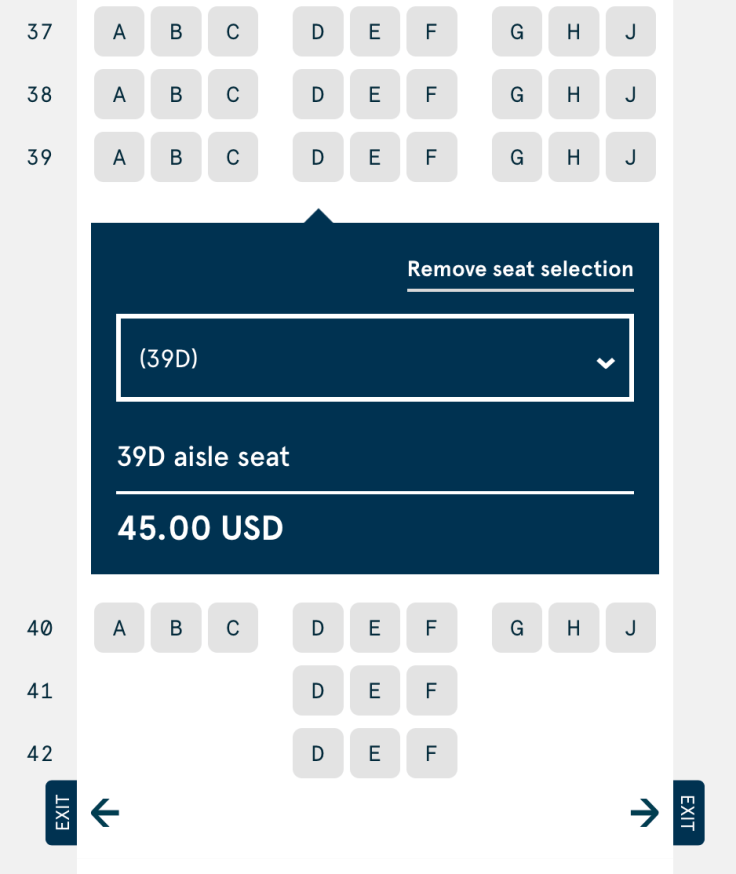Viewport: 736px width, 874px height.
Task: Click Remove seat selection
Action: click(x=520, y=269)
